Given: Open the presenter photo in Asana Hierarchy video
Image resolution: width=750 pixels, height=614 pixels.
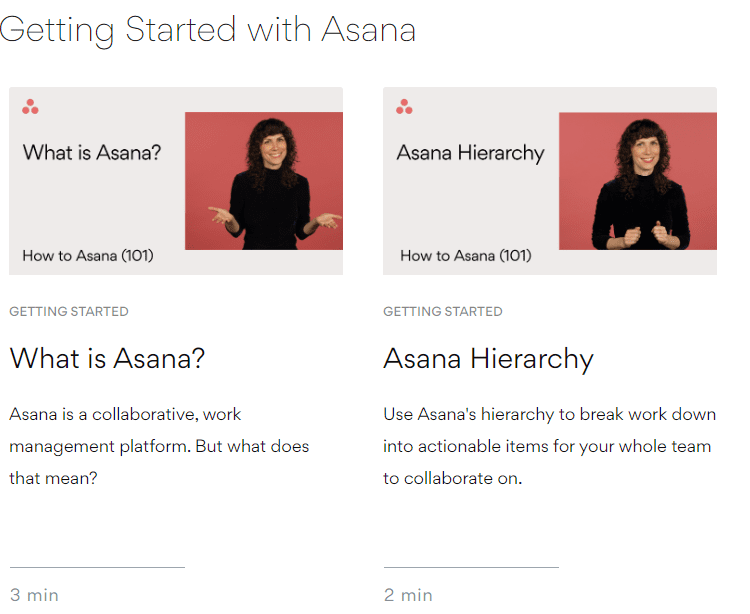Looking at the screenshot, I should click(x=638, y=181).
